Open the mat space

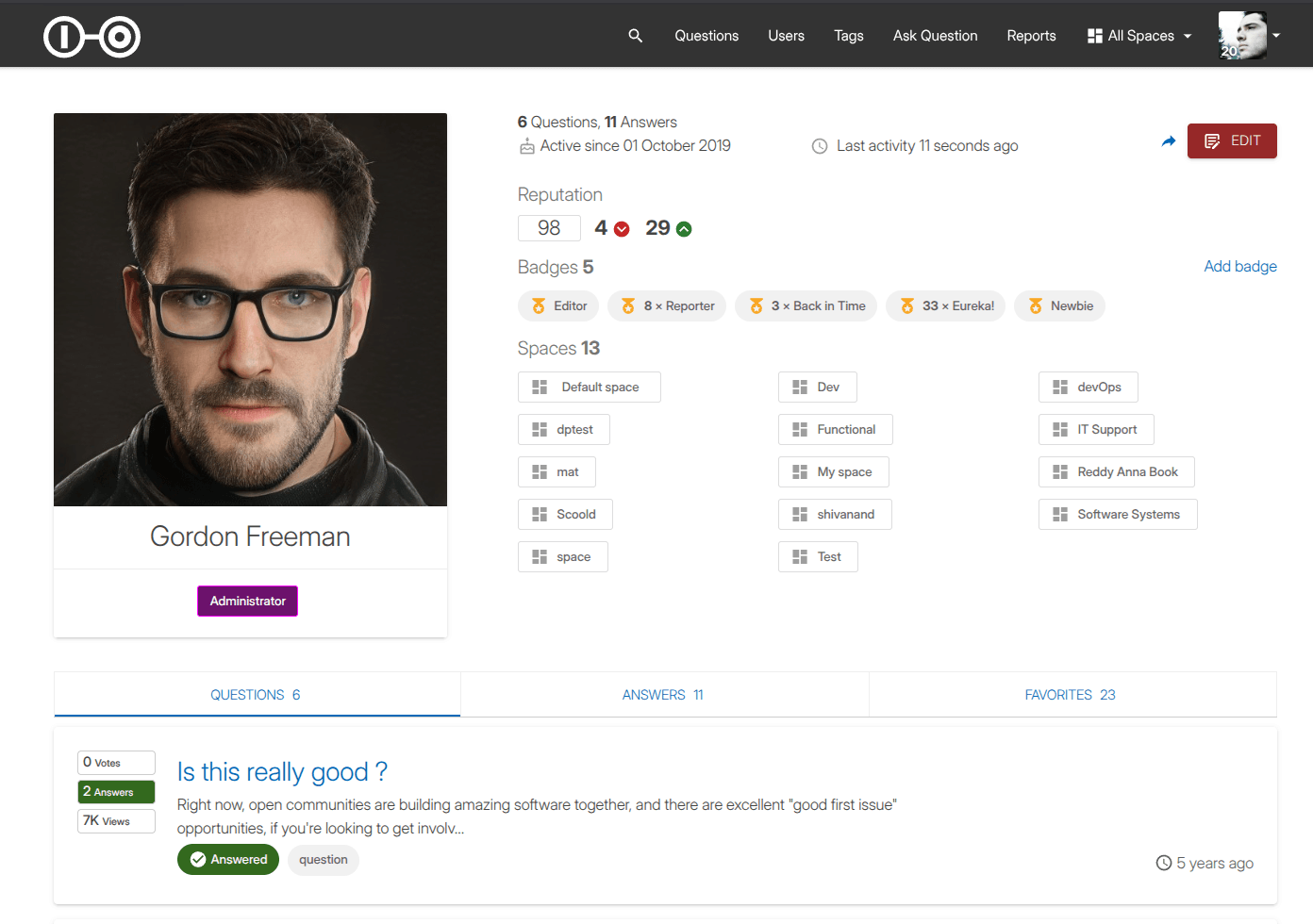[557, 472]
